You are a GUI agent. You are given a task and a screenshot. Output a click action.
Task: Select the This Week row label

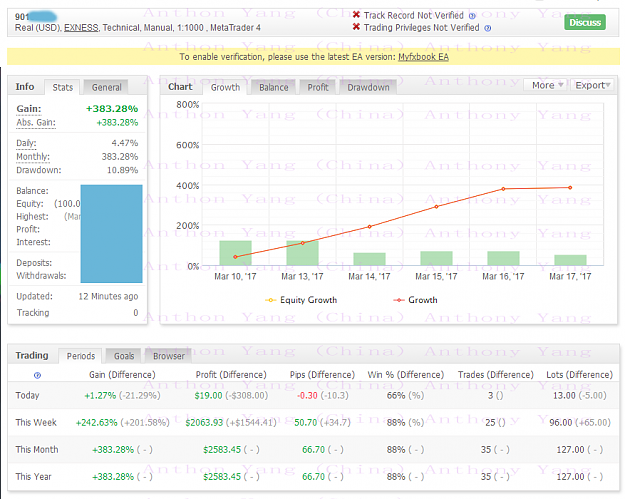[36, 422]
